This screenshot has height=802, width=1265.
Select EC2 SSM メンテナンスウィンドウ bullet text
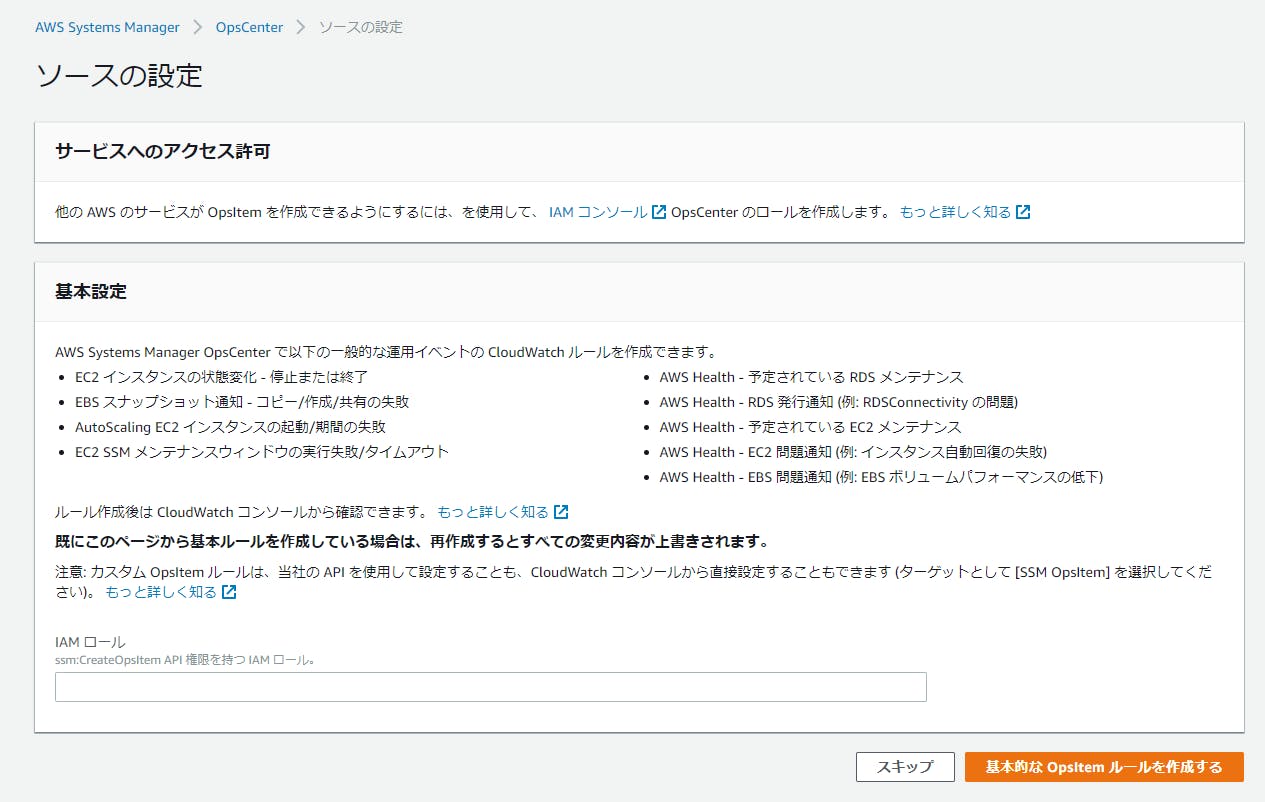[x=262, y=452]
